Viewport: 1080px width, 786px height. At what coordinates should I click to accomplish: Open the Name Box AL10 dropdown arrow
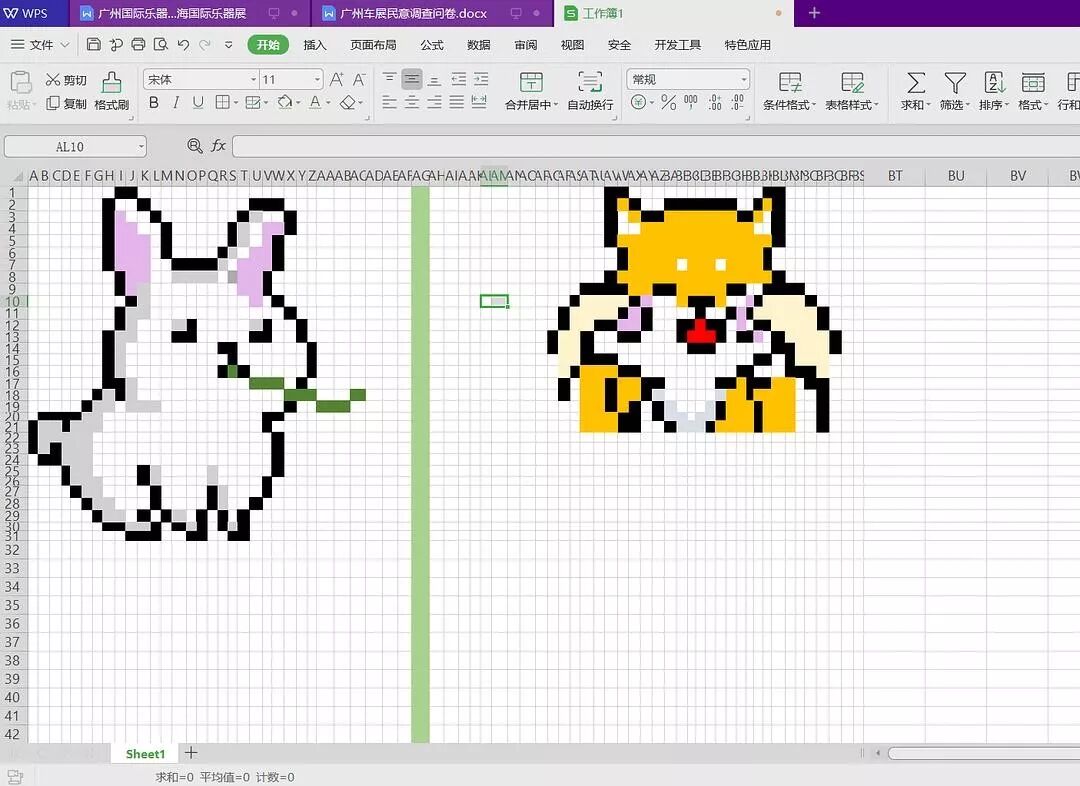click(141, 146)
